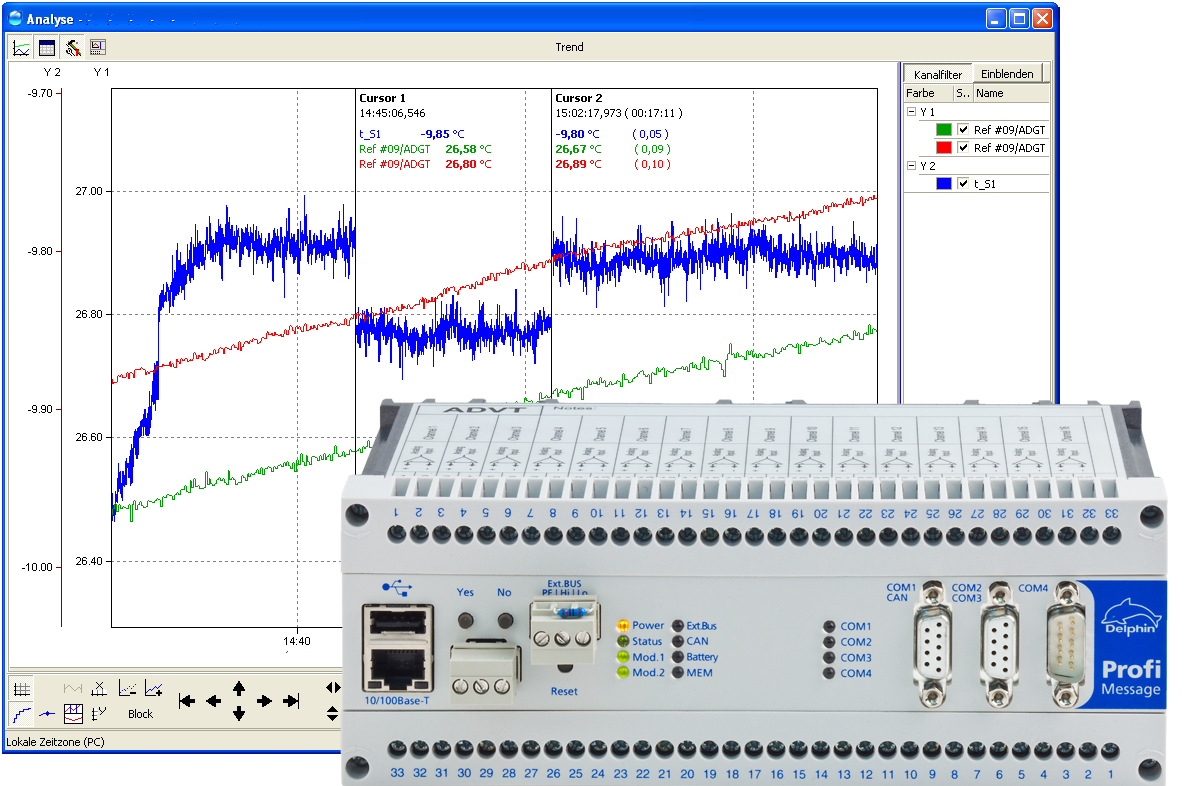The width and height of the screenshot is (1200, 786).
Task: Switch to the Einblenden tab
Action: 1007,75
